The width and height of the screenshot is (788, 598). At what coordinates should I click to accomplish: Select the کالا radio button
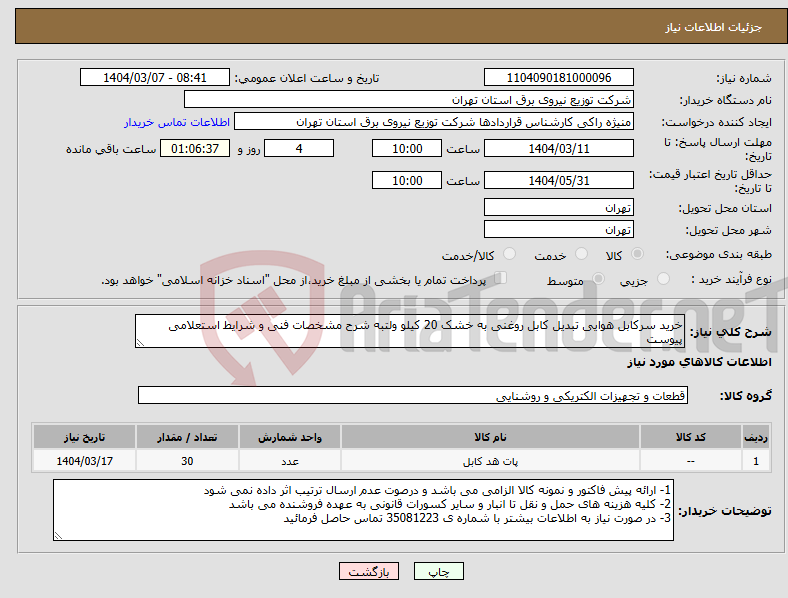pos(637,254)
